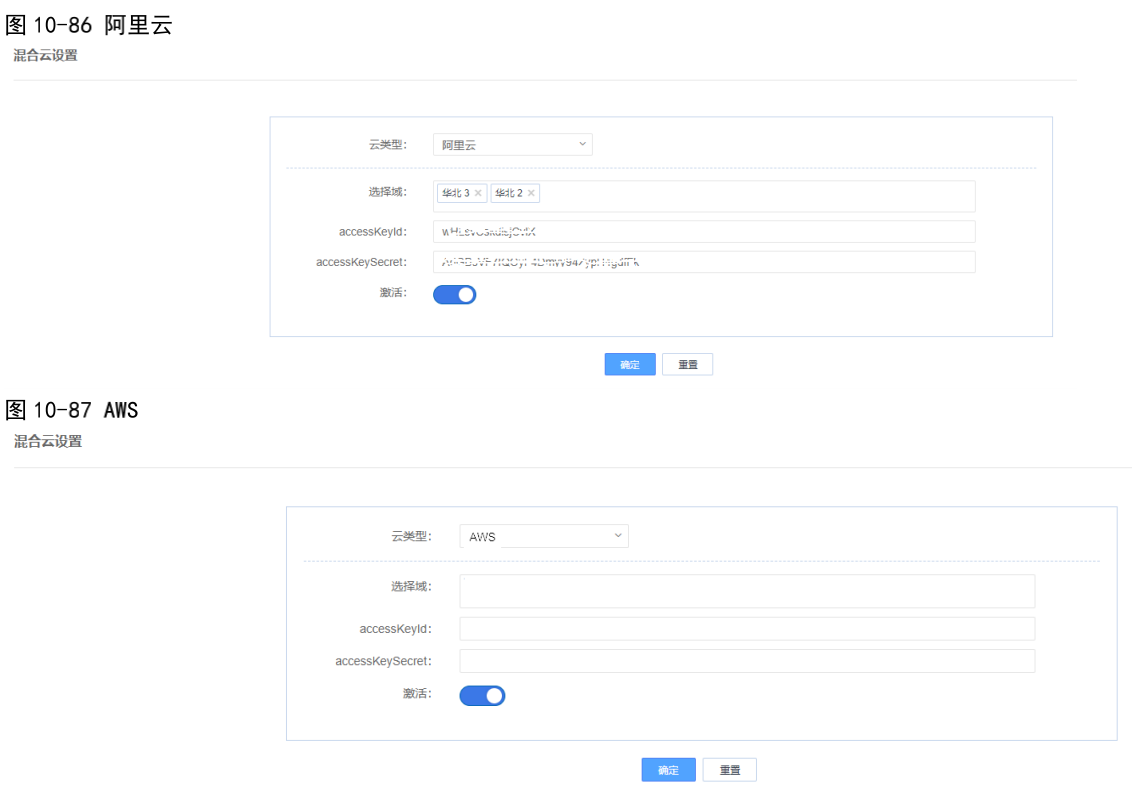Screen dimensions: 1132x800
Task: Click 重置 button under AWS form
Action: [730, 770]
